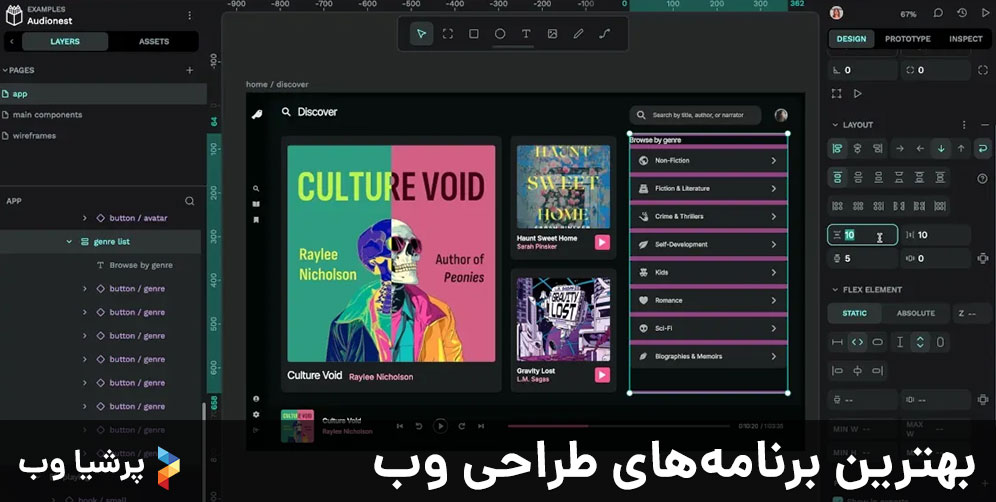Toggle independent margin values icon
This screenshot has width=996, height=502.
[983, 399]
